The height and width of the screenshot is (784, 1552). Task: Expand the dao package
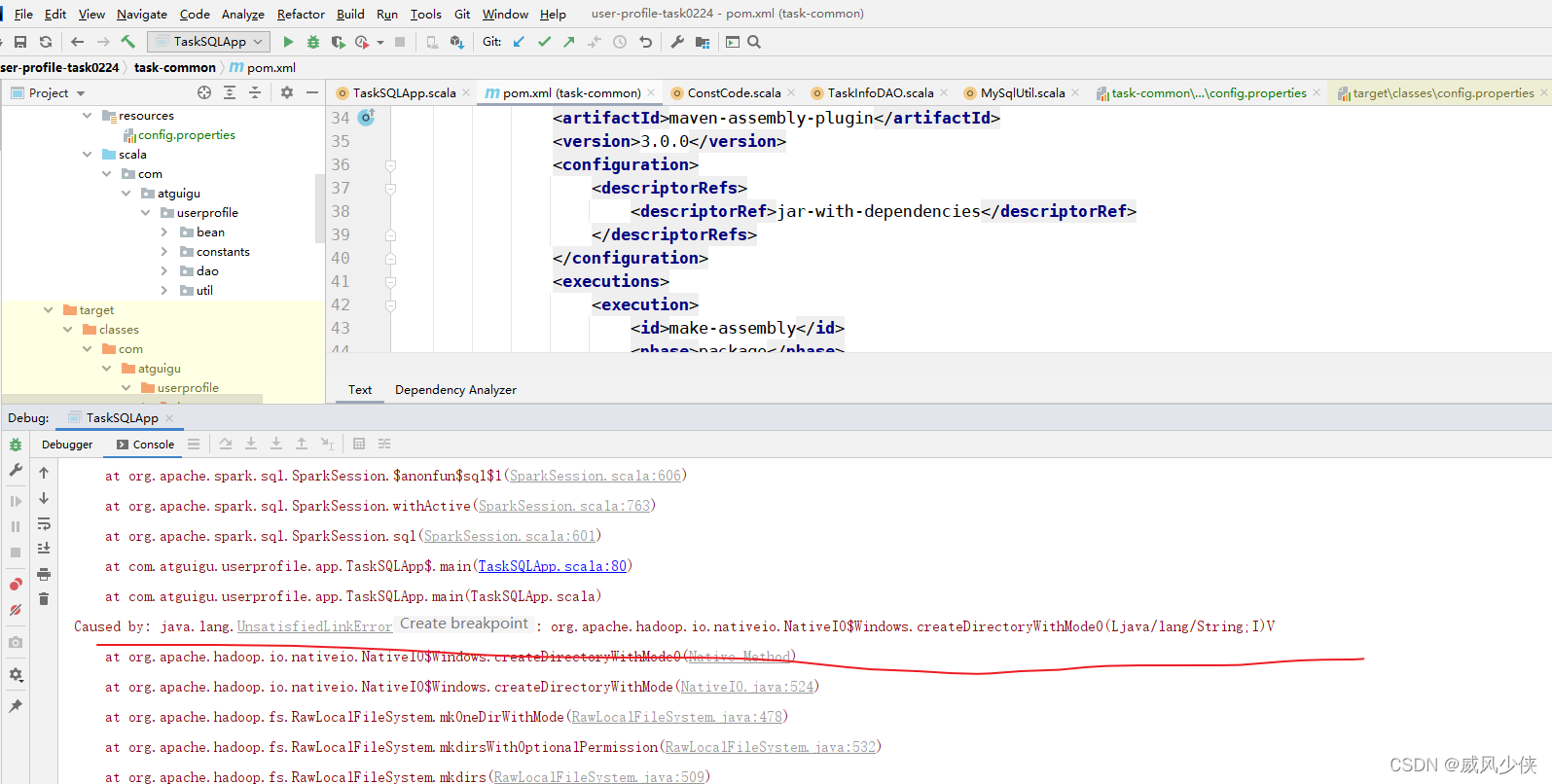[164, 271]
